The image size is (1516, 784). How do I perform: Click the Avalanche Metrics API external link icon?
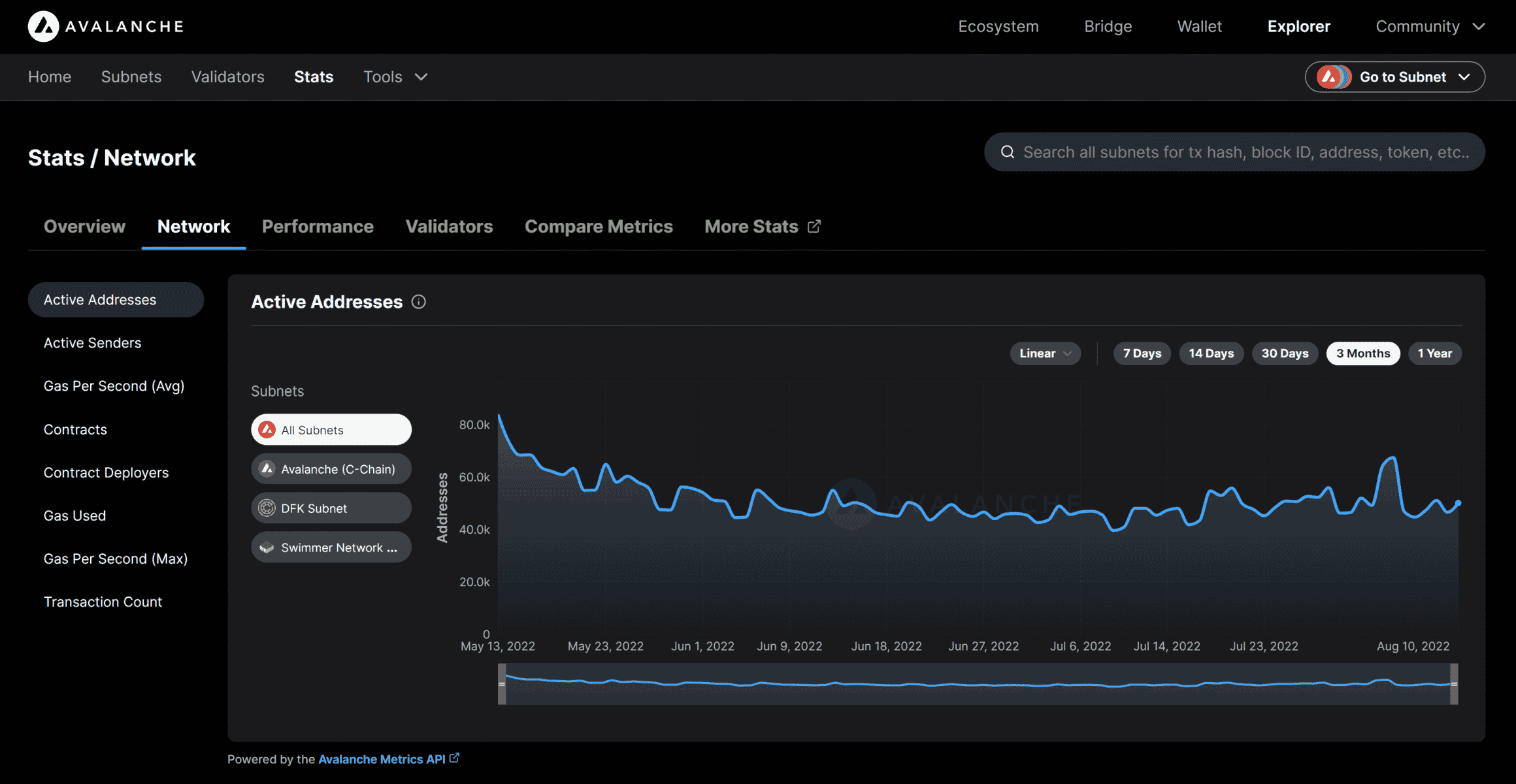pos(455,759)
